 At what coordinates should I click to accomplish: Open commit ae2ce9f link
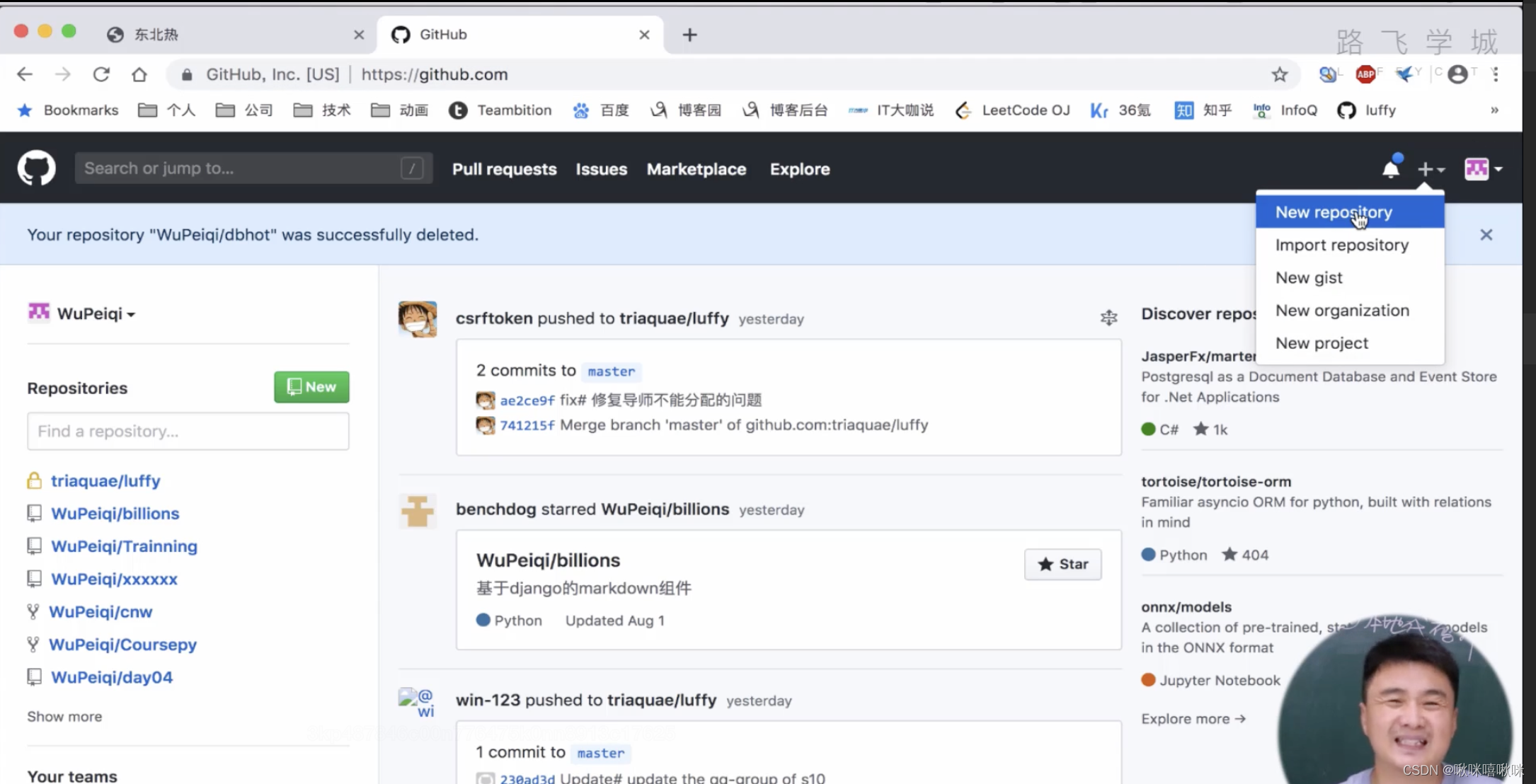pos(527,400)
